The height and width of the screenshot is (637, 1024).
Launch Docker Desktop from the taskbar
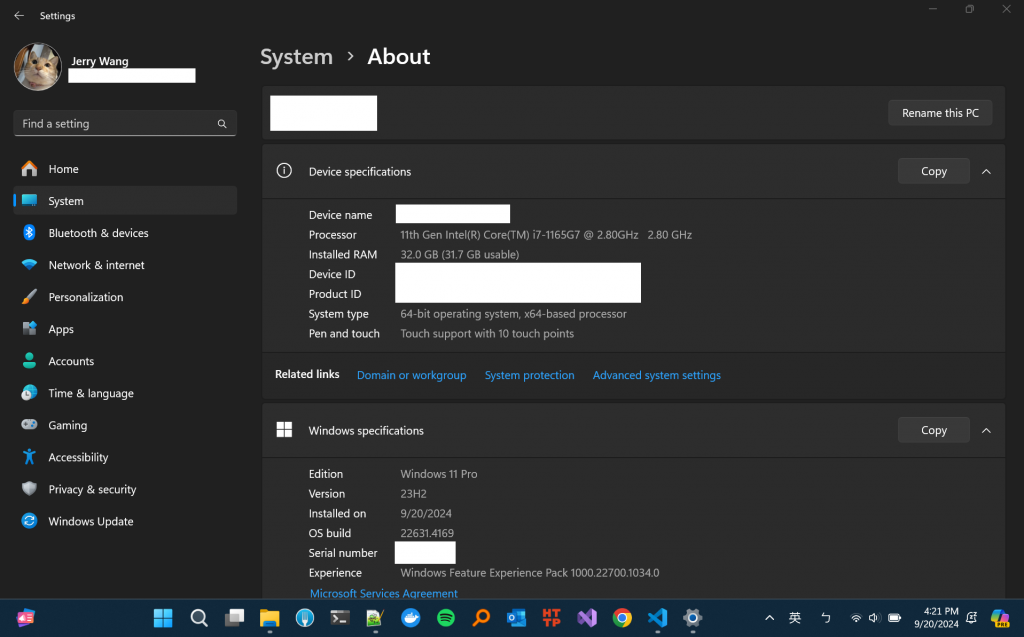410,617
